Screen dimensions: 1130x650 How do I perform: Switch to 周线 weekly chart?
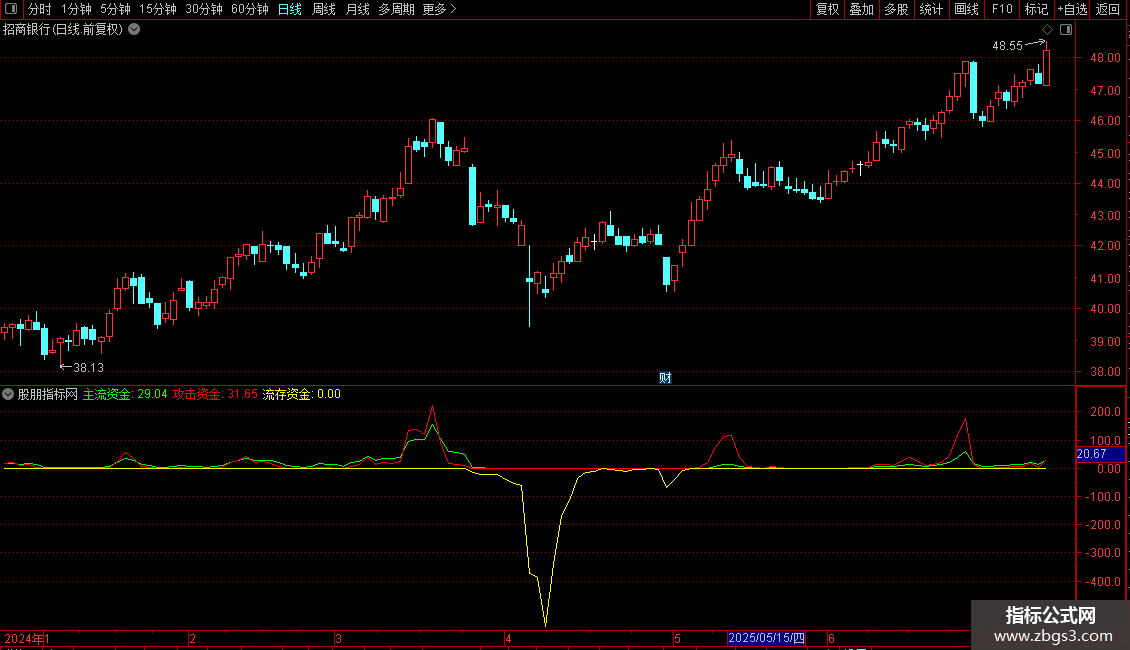324,9
